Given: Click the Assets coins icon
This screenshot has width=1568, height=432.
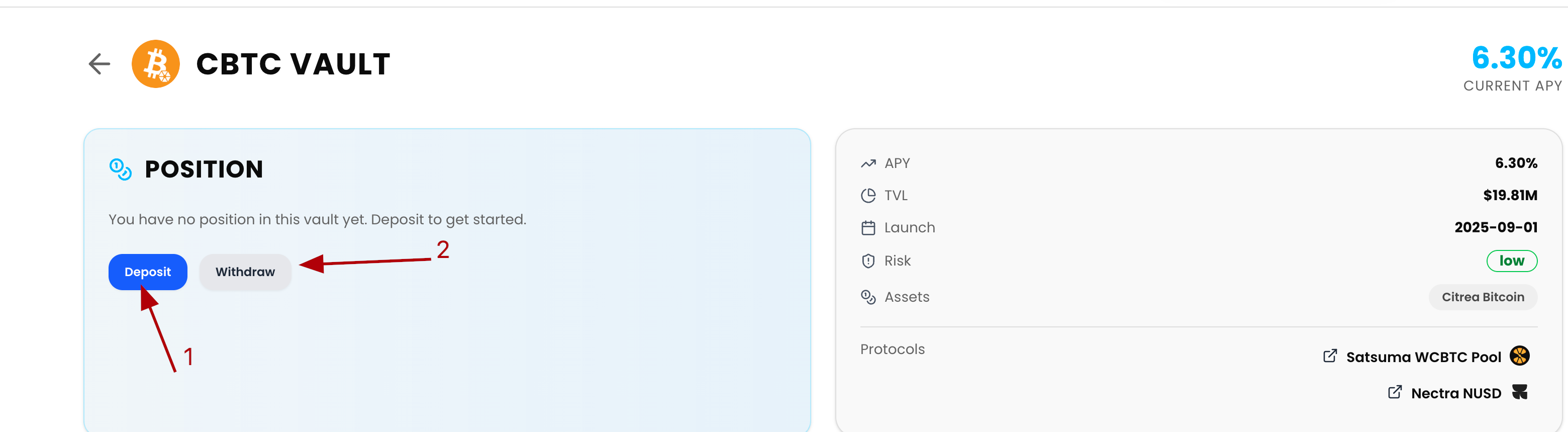Looking at the screenshot, I should point(868,297).
